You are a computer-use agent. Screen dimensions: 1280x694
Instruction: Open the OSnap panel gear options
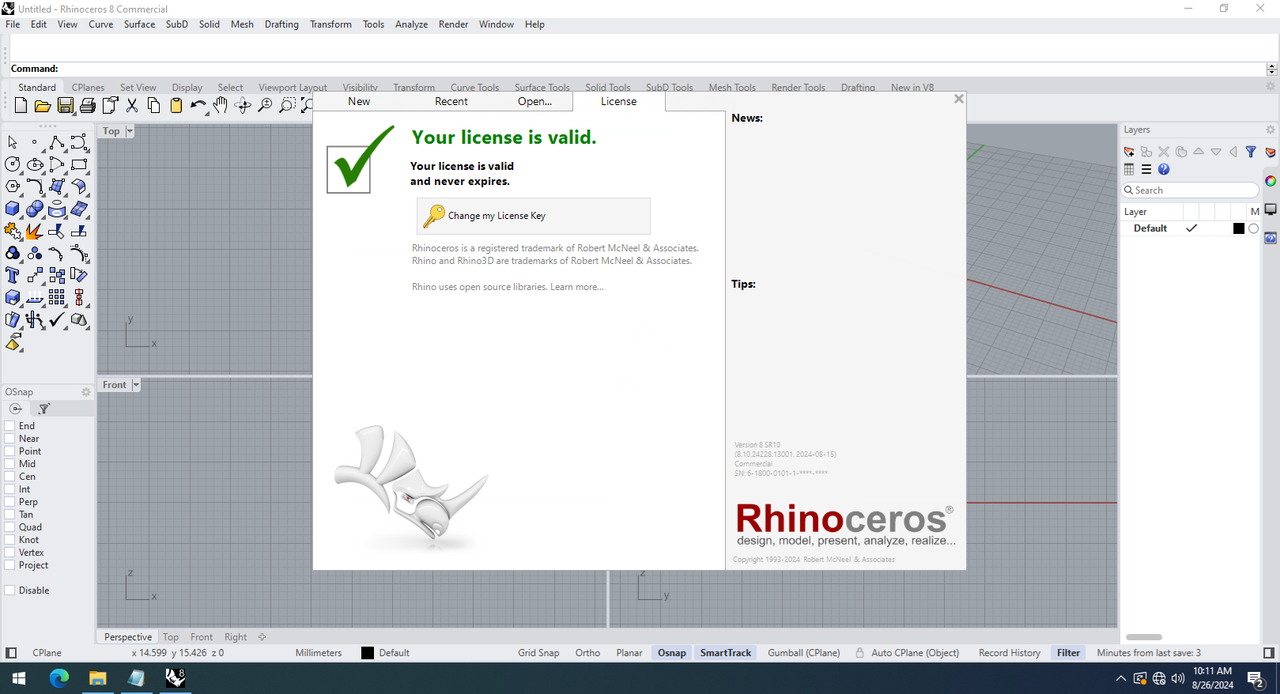86,392
